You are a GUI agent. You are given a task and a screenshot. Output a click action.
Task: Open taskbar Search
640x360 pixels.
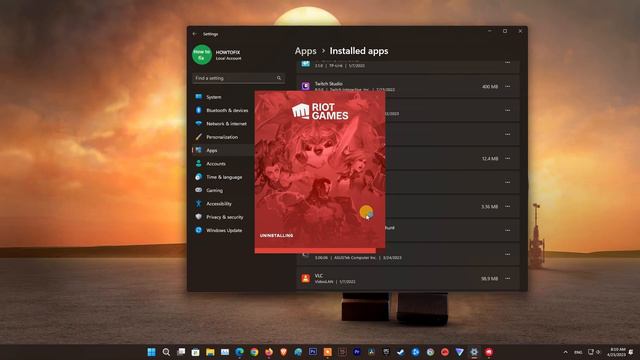tap(166, 352)
